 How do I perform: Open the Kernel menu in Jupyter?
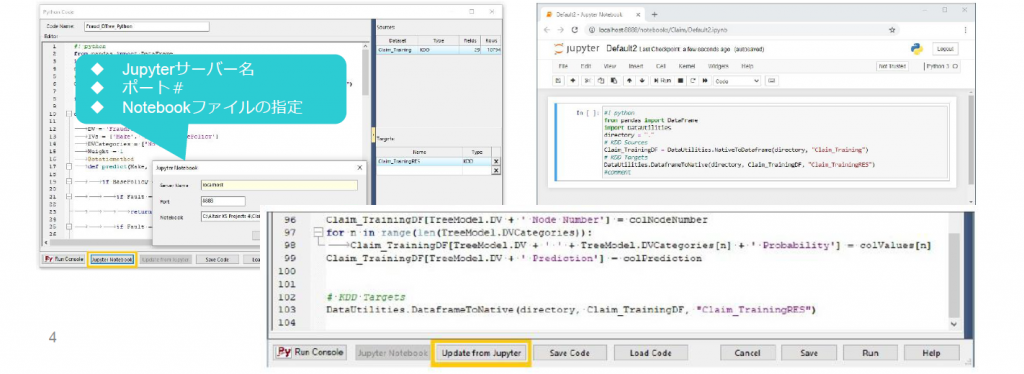coord(686,66)
